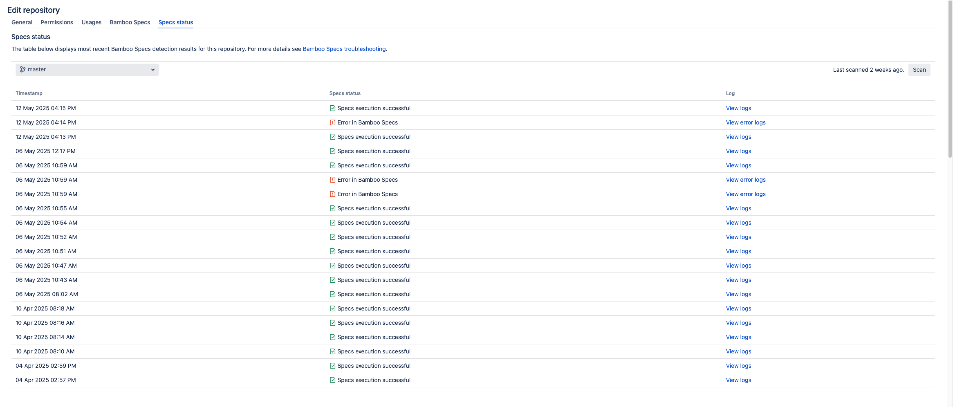View logs for 12 May 04:15 PM
Screen dimensions: 953x407
(738, 108)
